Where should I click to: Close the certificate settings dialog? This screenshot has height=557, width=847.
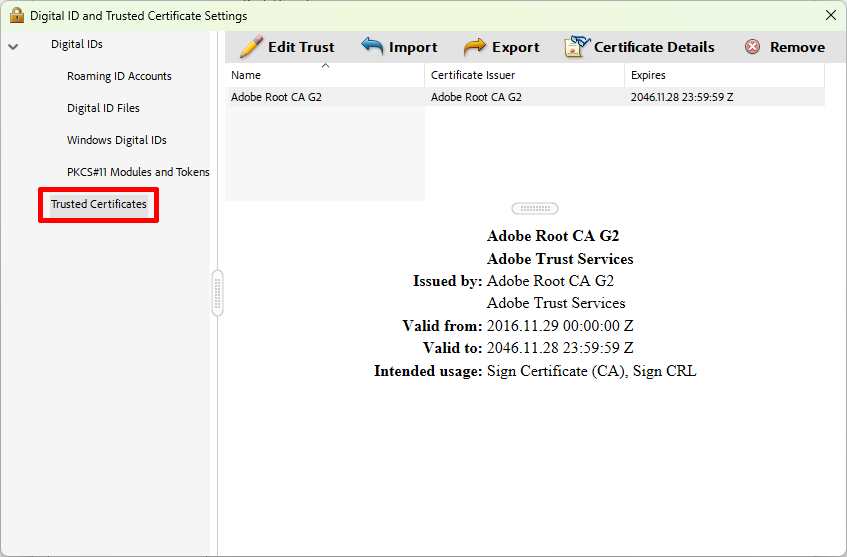click(830, 15)
